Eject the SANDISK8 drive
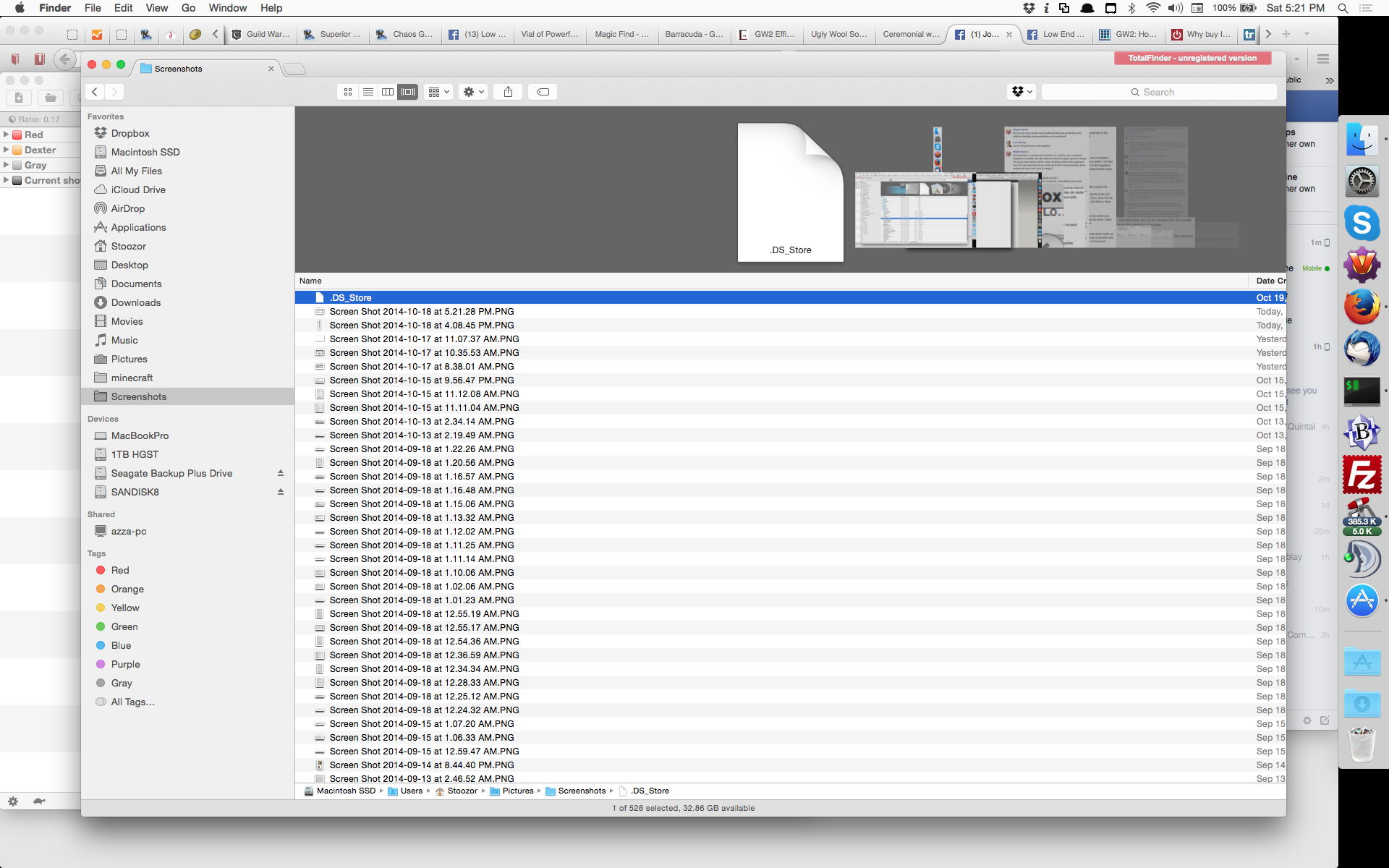1389x868 pixels. click(281, 492)
